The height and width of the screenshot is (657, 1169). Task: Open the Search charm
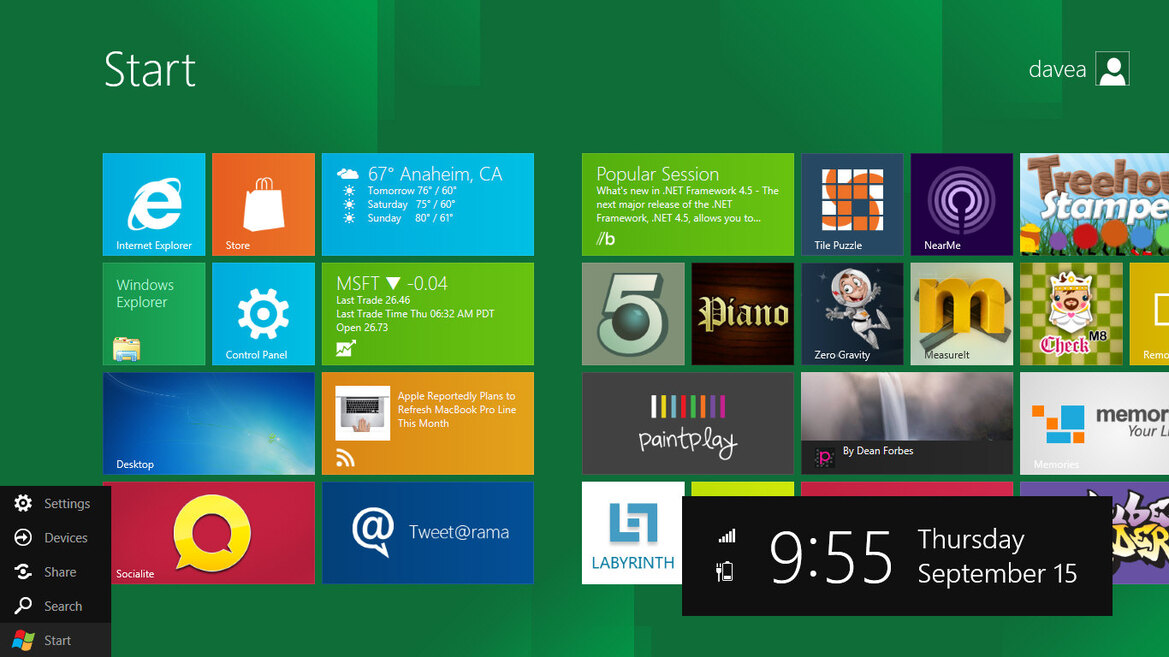click(55, 606)
